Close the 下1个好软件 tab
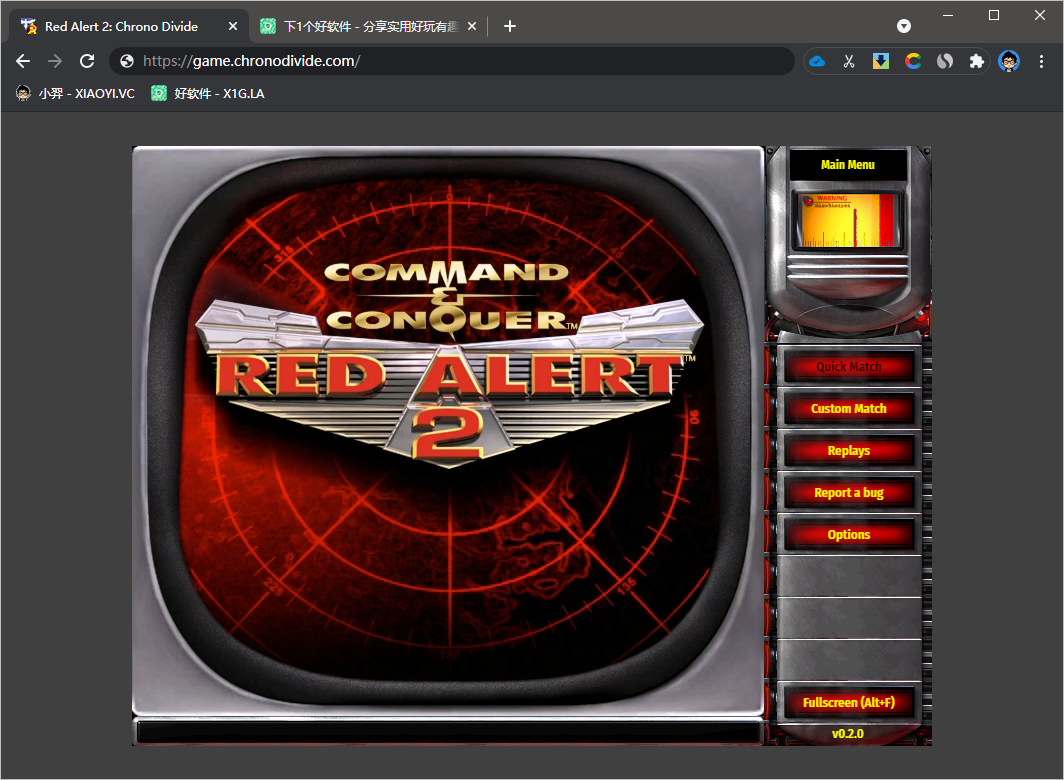The height and width of the screenshot is (780, 1064). click(472, 26)
